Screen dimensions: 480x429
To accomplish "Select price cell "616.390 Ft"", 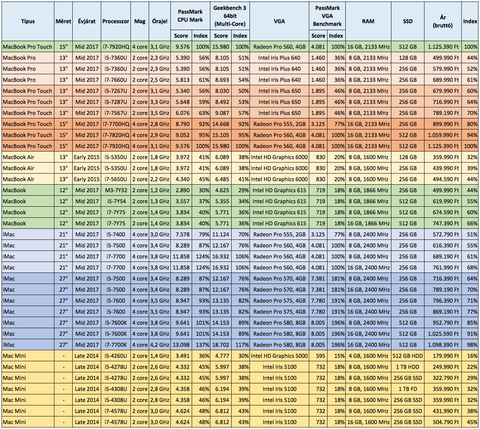I will tap(443, 245).
